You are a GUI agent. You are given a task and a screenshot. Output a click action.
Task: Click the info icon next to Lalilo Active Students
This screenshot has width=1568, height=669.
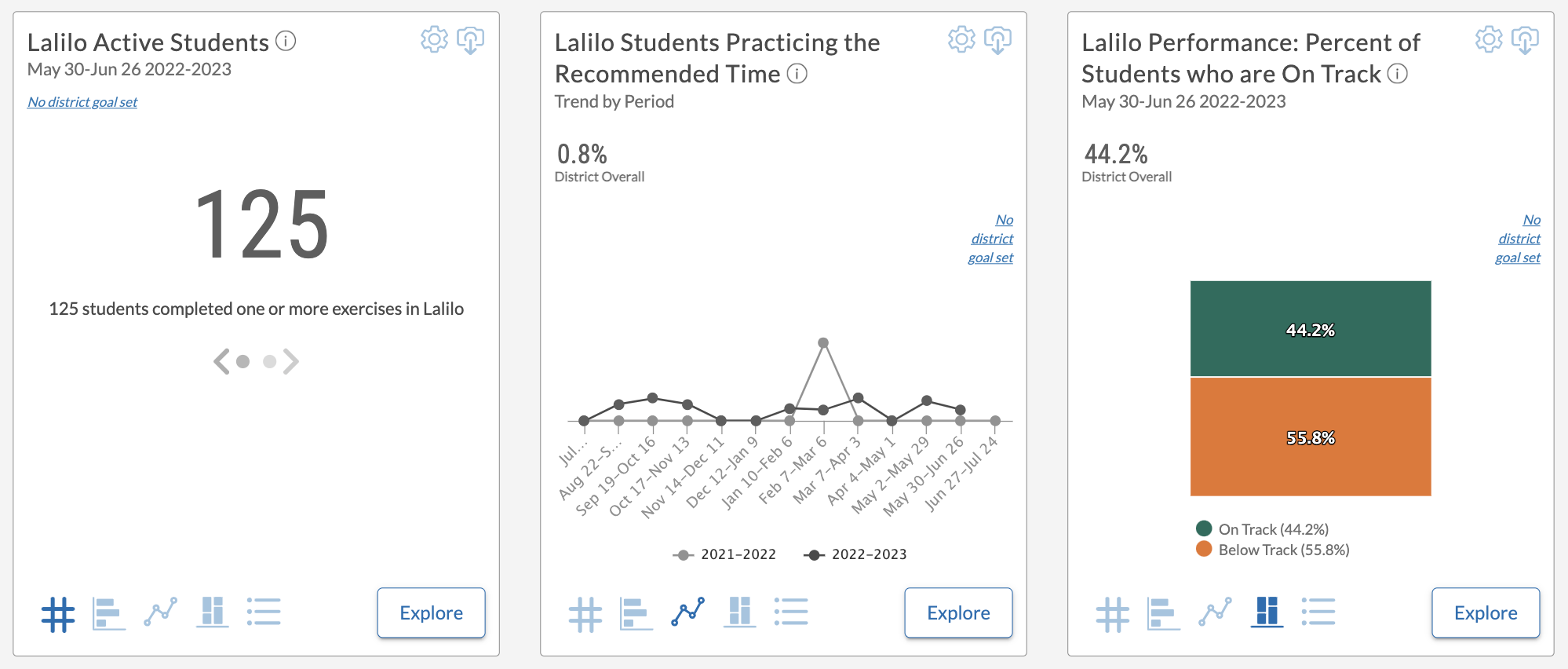coord(287,41)
